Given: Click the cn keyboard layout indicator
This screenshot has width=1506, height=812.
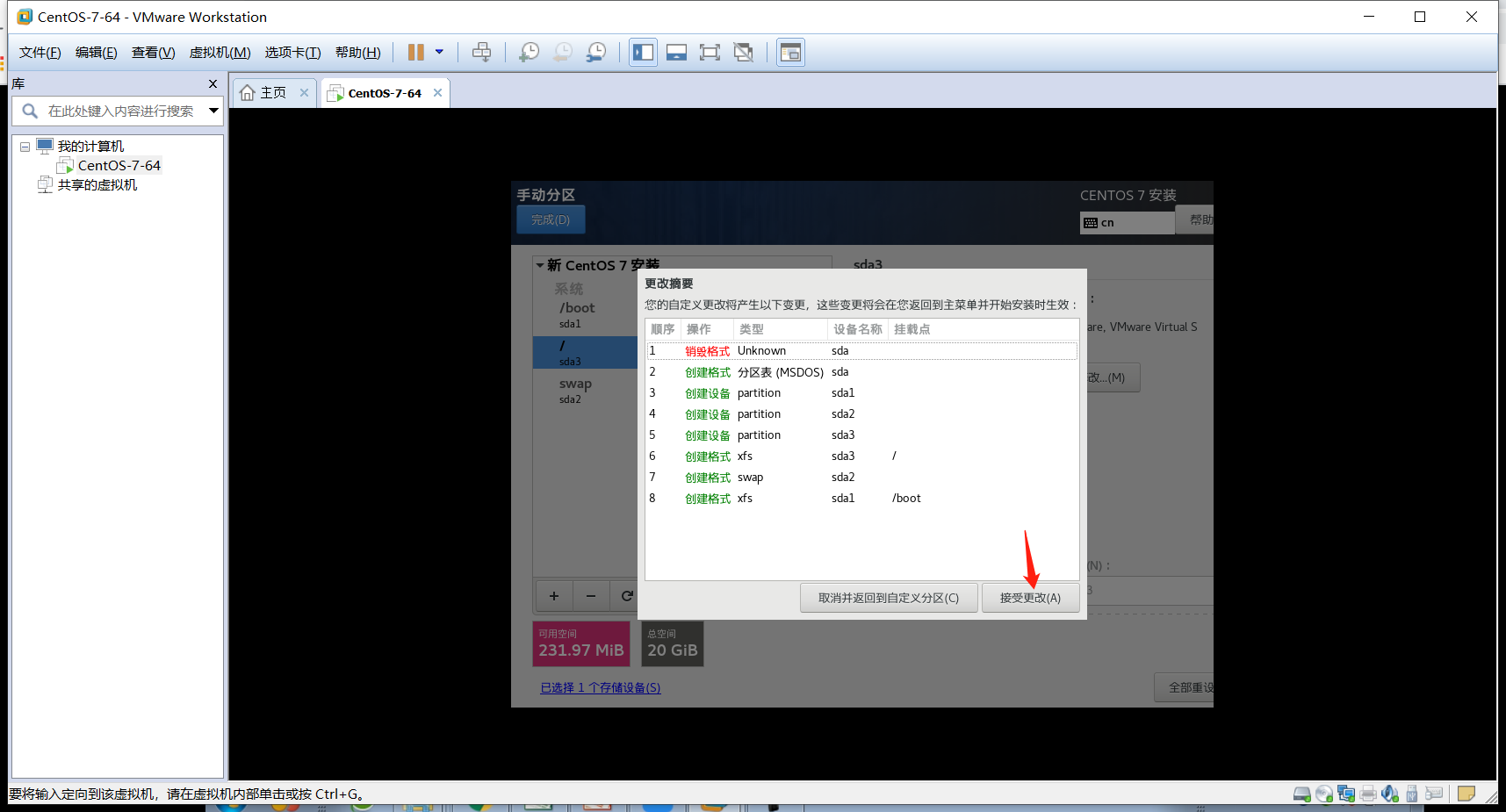Looking at the screenshot, I should coord(1128,223).
